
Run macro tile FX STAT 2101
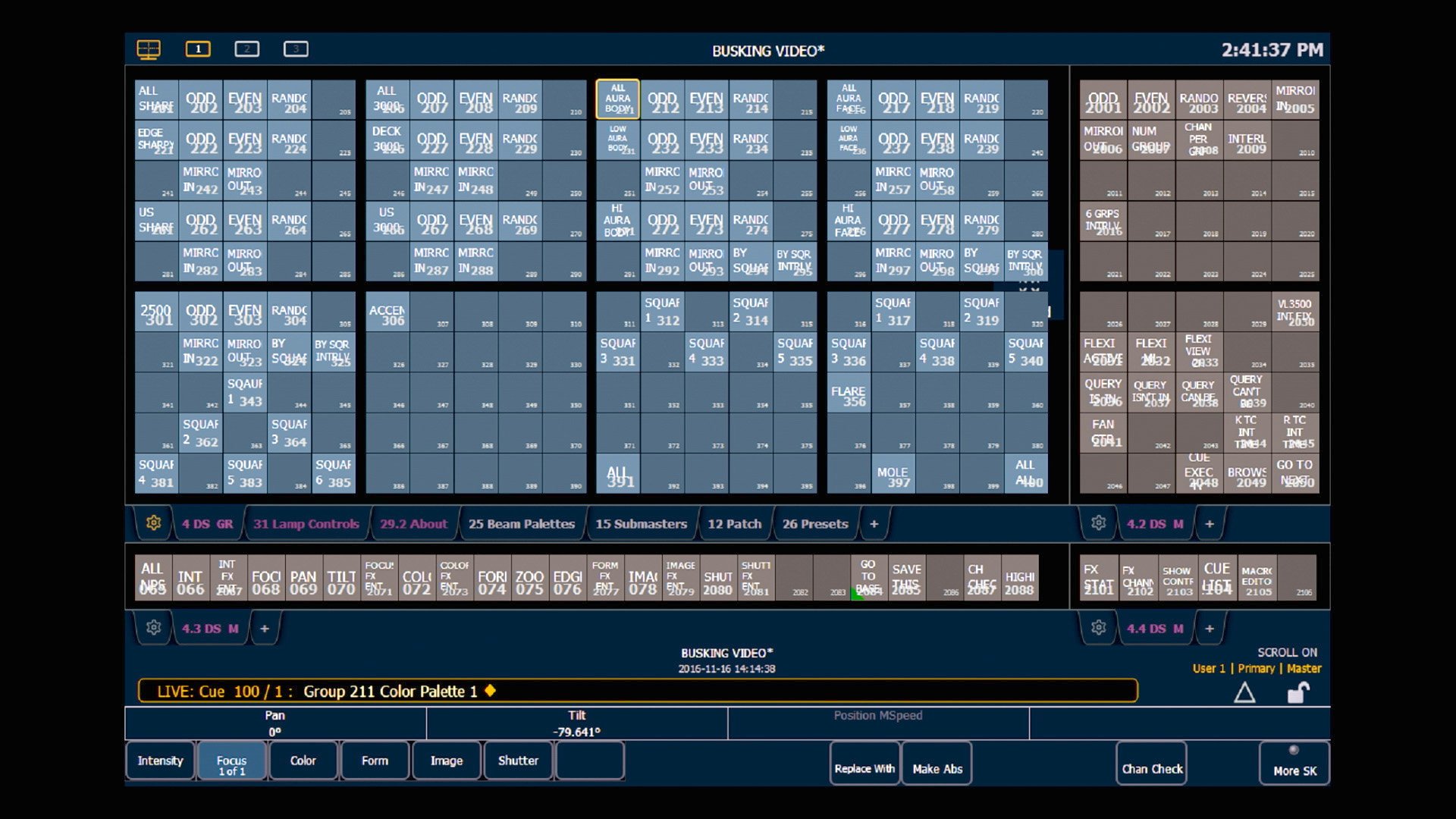click(1099, 578)
